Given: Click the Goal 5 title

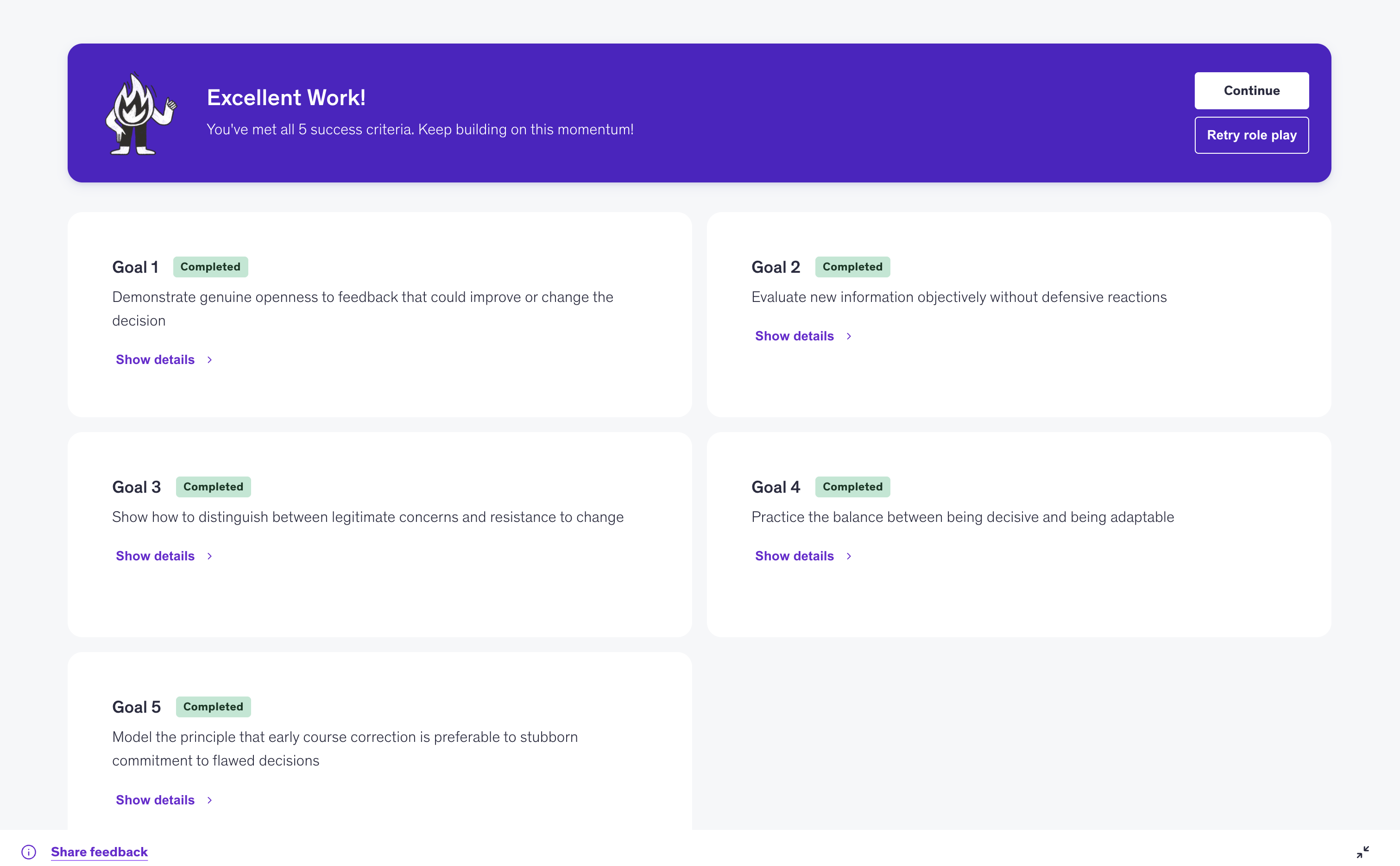Looking at the screenshot, I should [x=136, y=707].
